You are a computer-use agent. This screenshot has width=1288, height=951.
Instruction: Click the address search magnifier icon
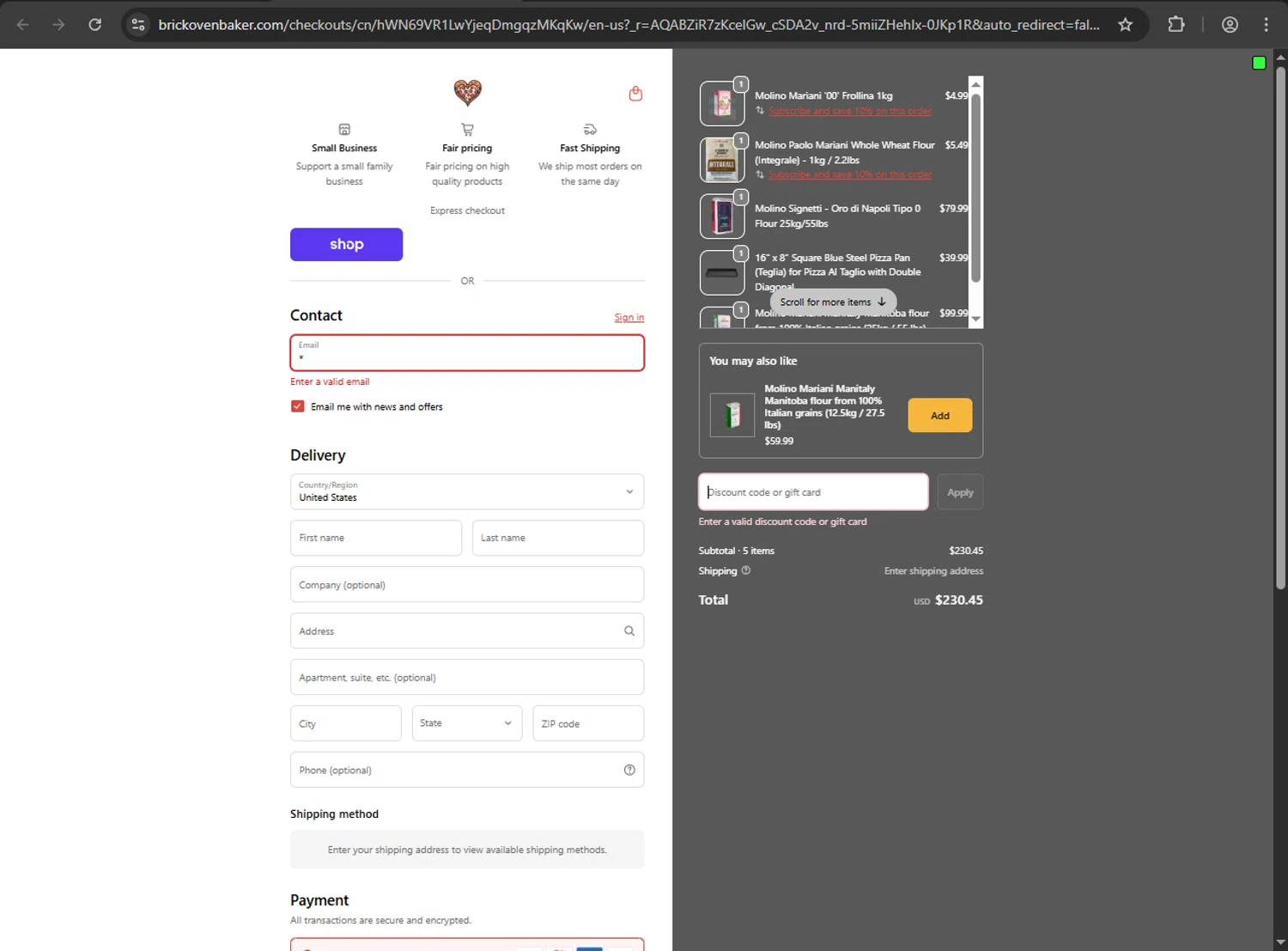pyautogui.click(x=629, y=631)
